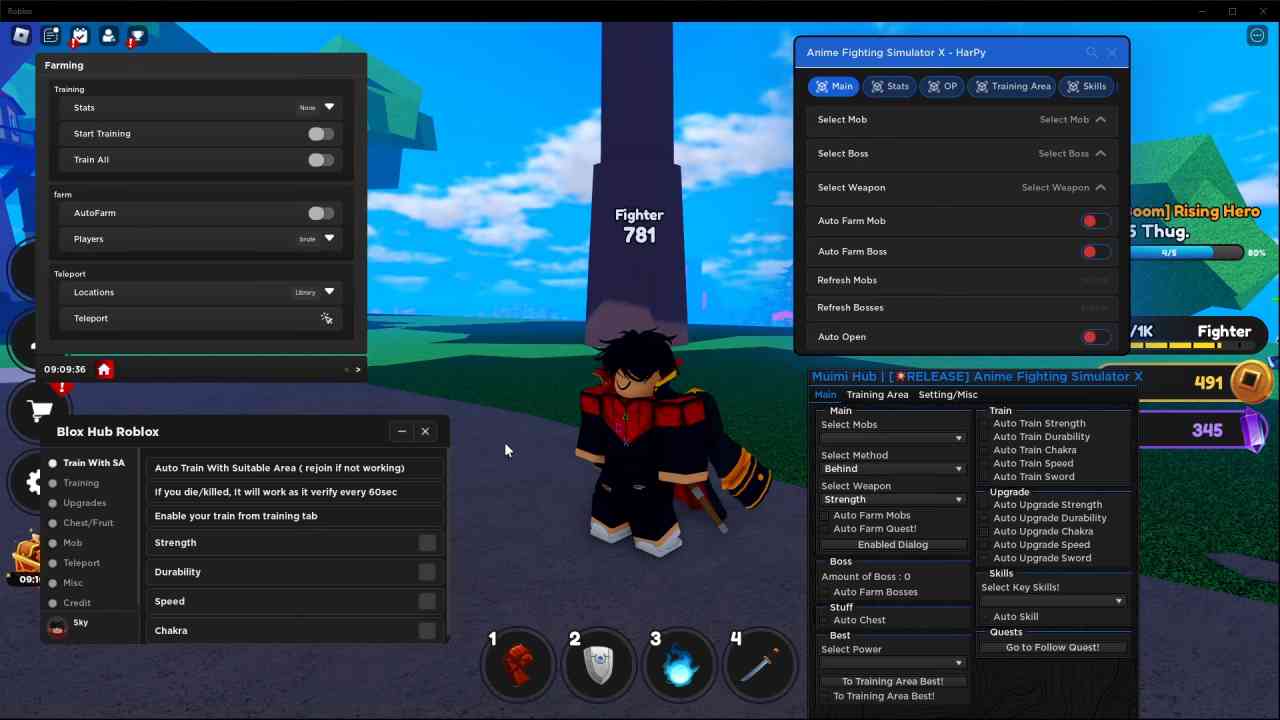Viewport: 1280px width, 720px height.
Task: Check the Chakra box in Blox Hub
Action: click(427, 631)
